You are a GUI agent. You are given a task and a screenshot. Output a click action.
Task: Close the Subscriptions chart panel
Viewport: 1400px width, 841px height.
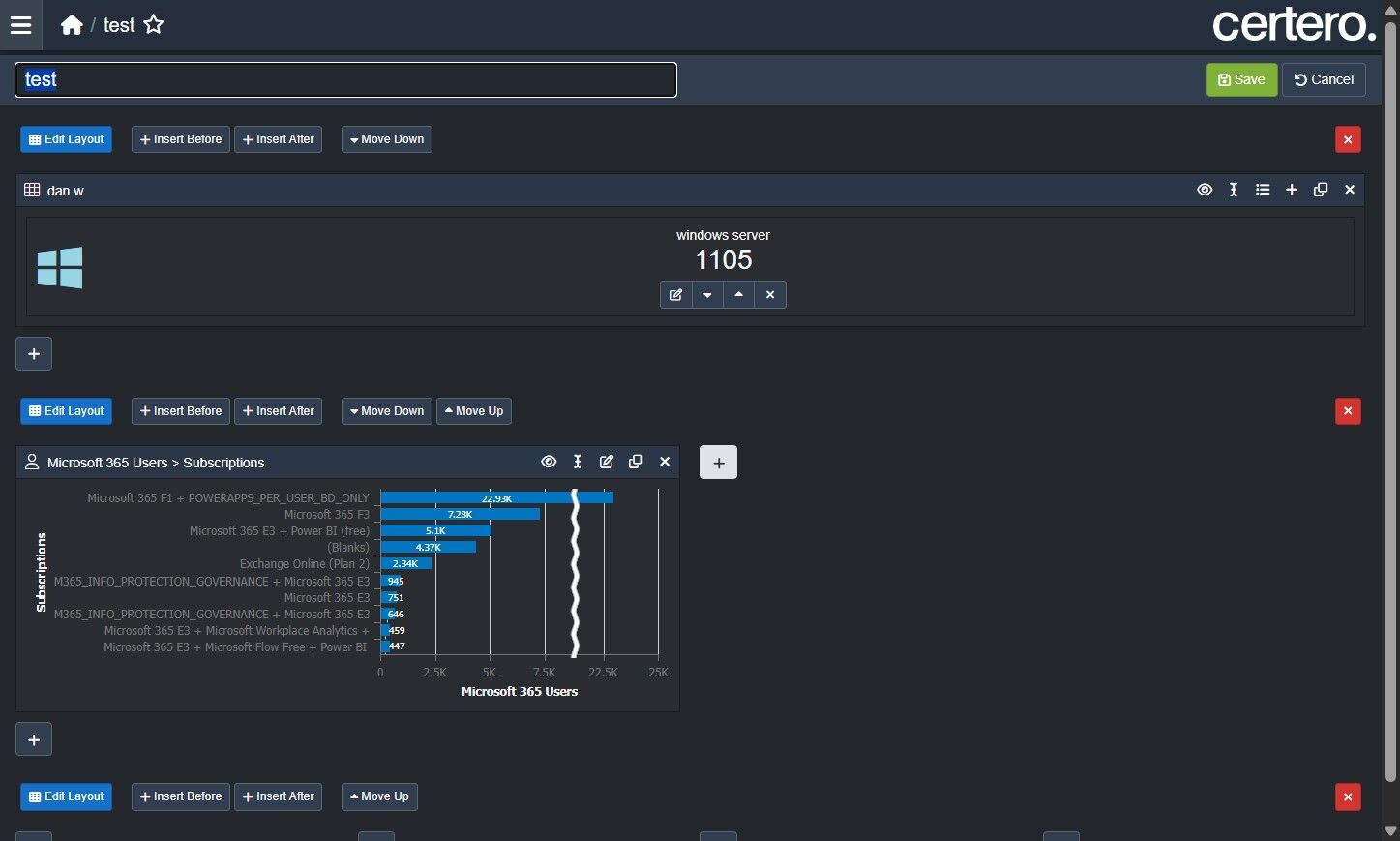(665, 462)
